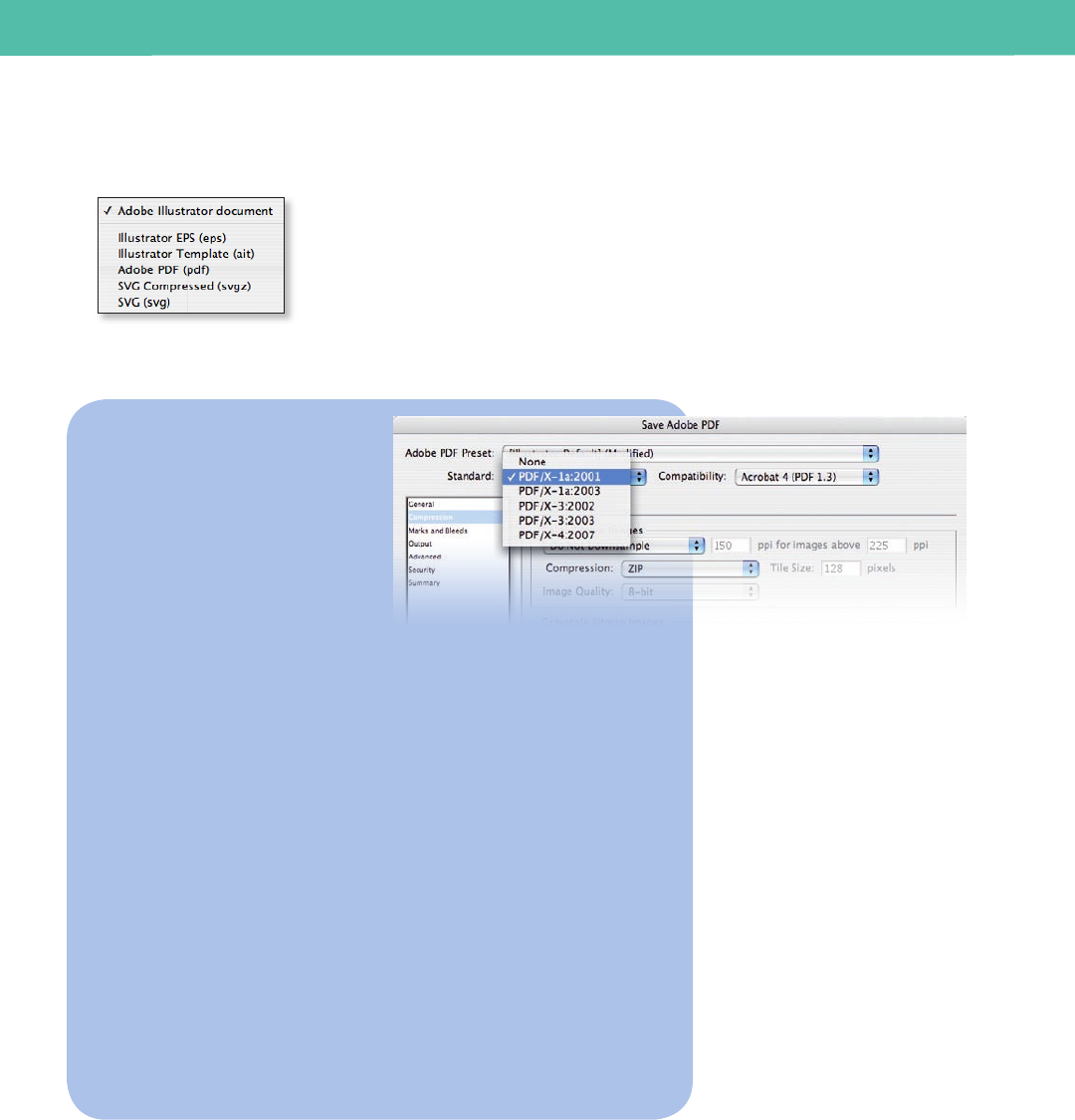Select PDF/X-1a:2001 standard
The width and height of the screenshot is (1075, 1120).
point(566,477)
